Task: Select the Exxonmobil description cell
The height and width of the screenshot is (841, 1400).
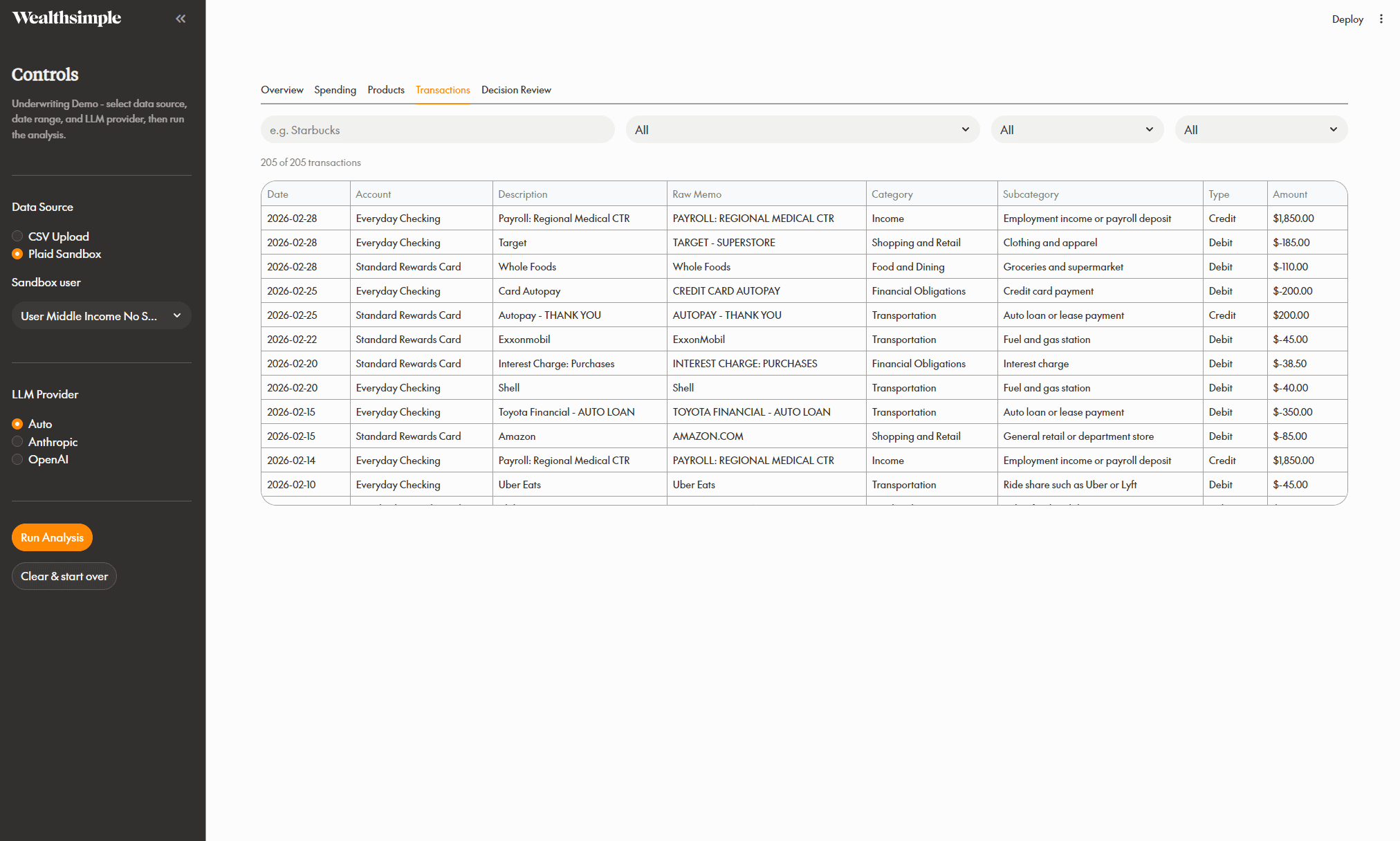Action: point(580,340)
